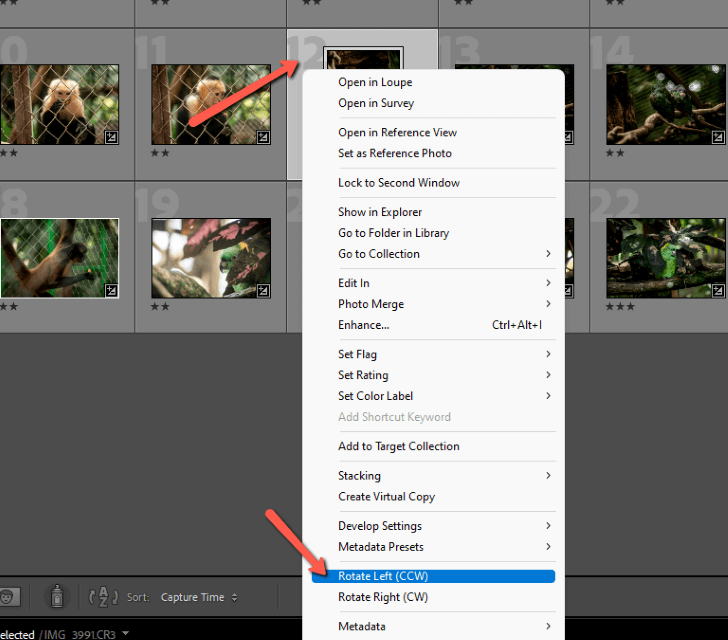Select Create Virtual Copy

point(433,496)
